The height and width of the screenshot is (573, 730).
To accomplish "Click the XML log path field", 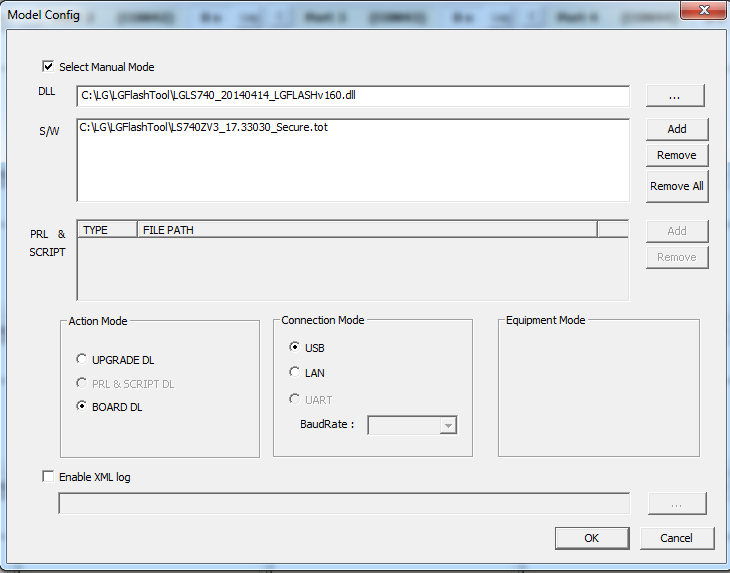I will point(344,503).
